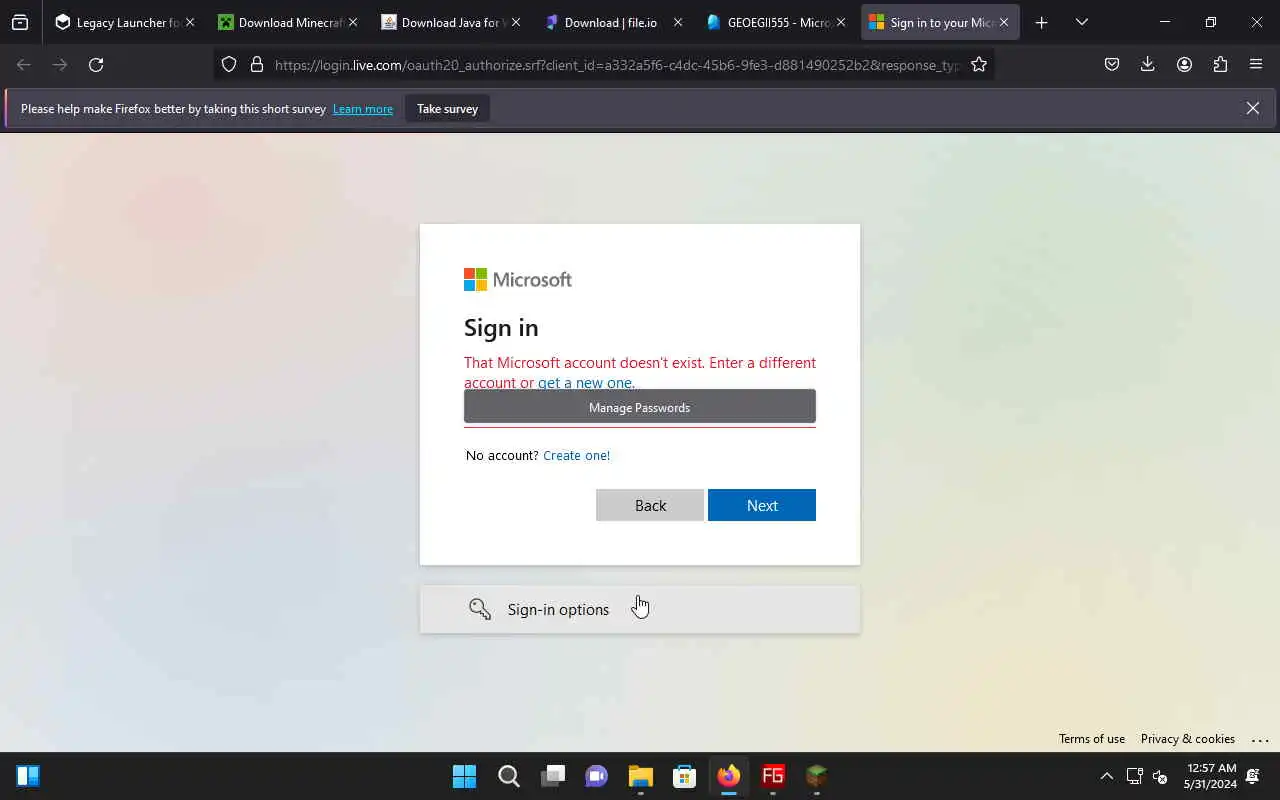Open the Firefox account menu
This screenshot has height=800, width=1280.
[1184, 64]
